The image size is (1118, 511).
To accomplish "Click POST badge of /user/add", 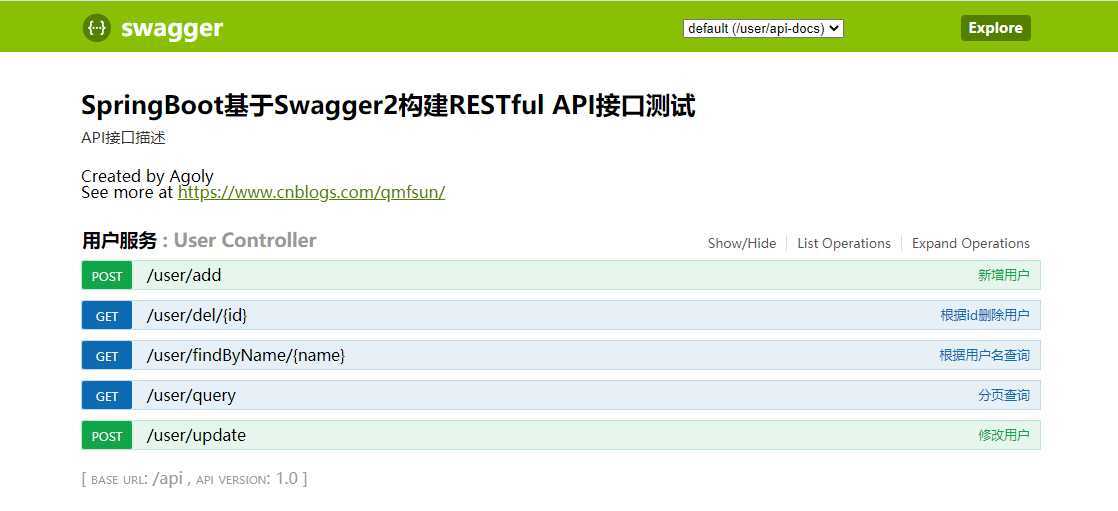I will pyautogui.click(x=107, y=276).
